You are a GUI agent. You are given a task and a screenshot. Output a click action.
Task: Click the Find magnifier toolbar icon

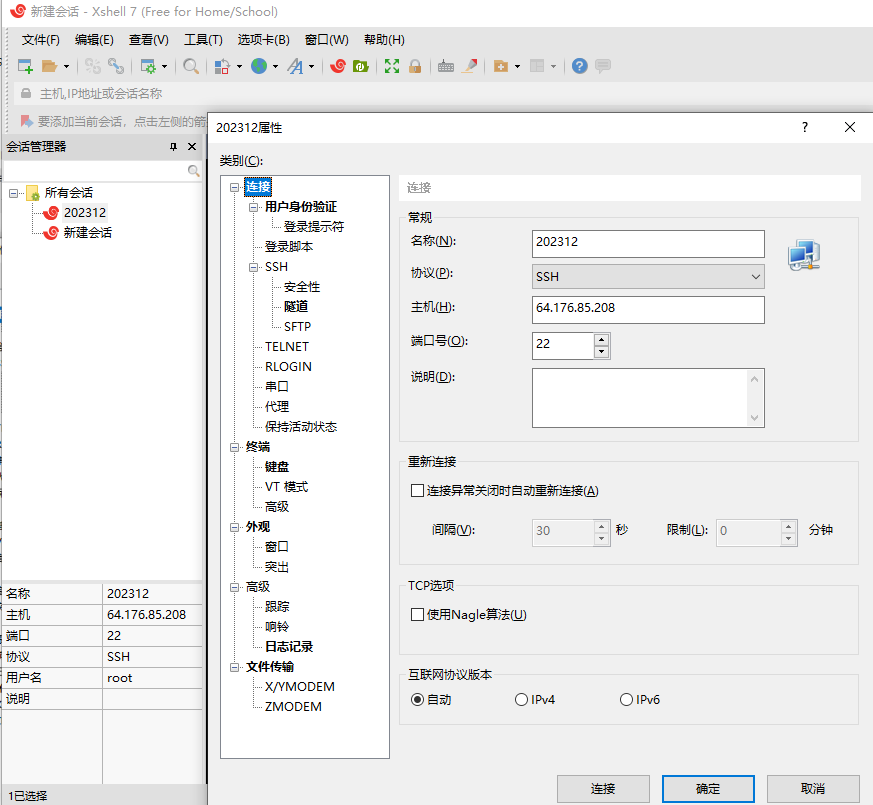pos(191,66)
